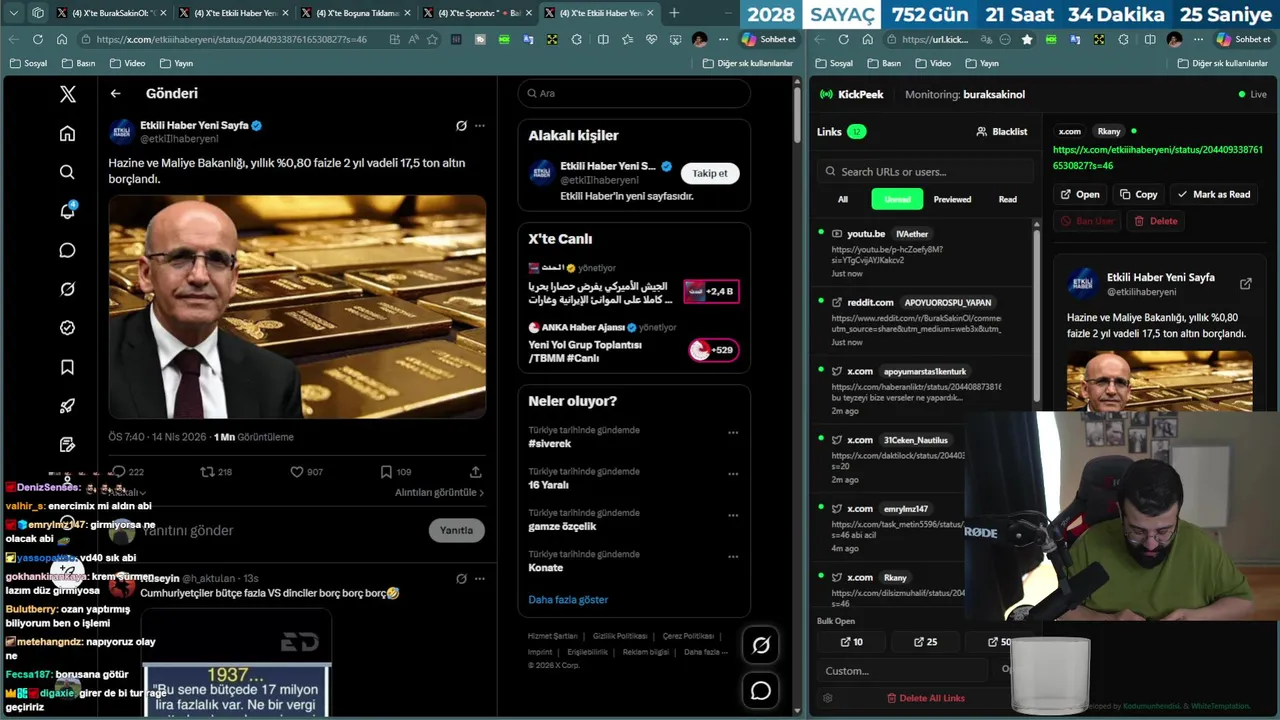This screenshot has width=1280, height=720.
Task: Click the Copy button in KickPeek
Action: (1139, 194)
